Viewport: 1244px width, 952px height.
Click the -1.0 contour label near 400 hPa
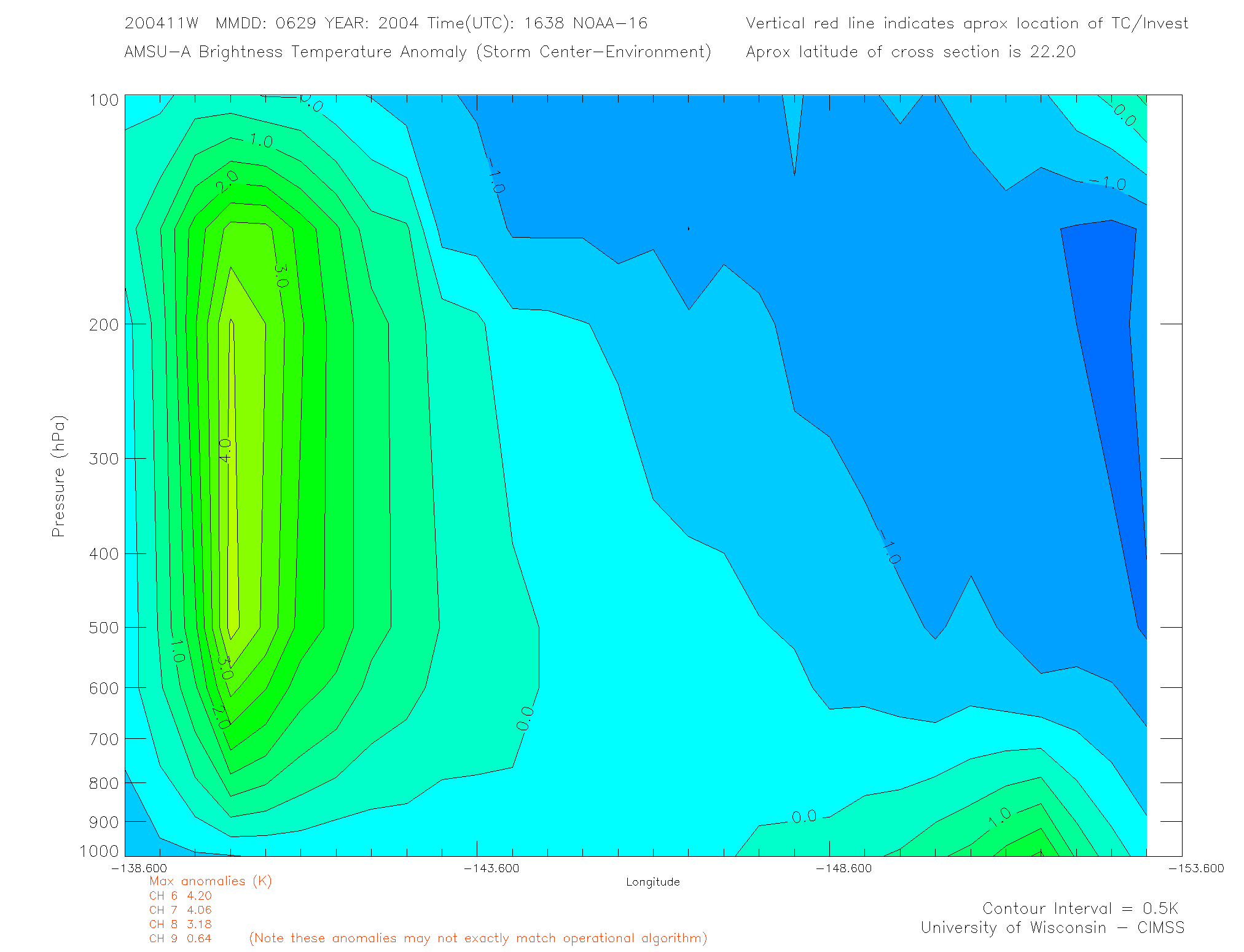pos(888,548)
